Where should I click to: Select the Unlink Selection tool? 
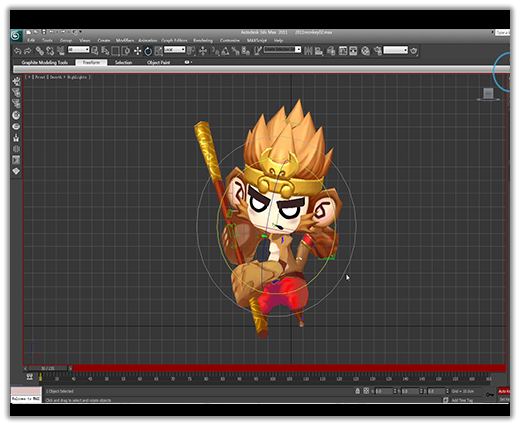(50, 51)
